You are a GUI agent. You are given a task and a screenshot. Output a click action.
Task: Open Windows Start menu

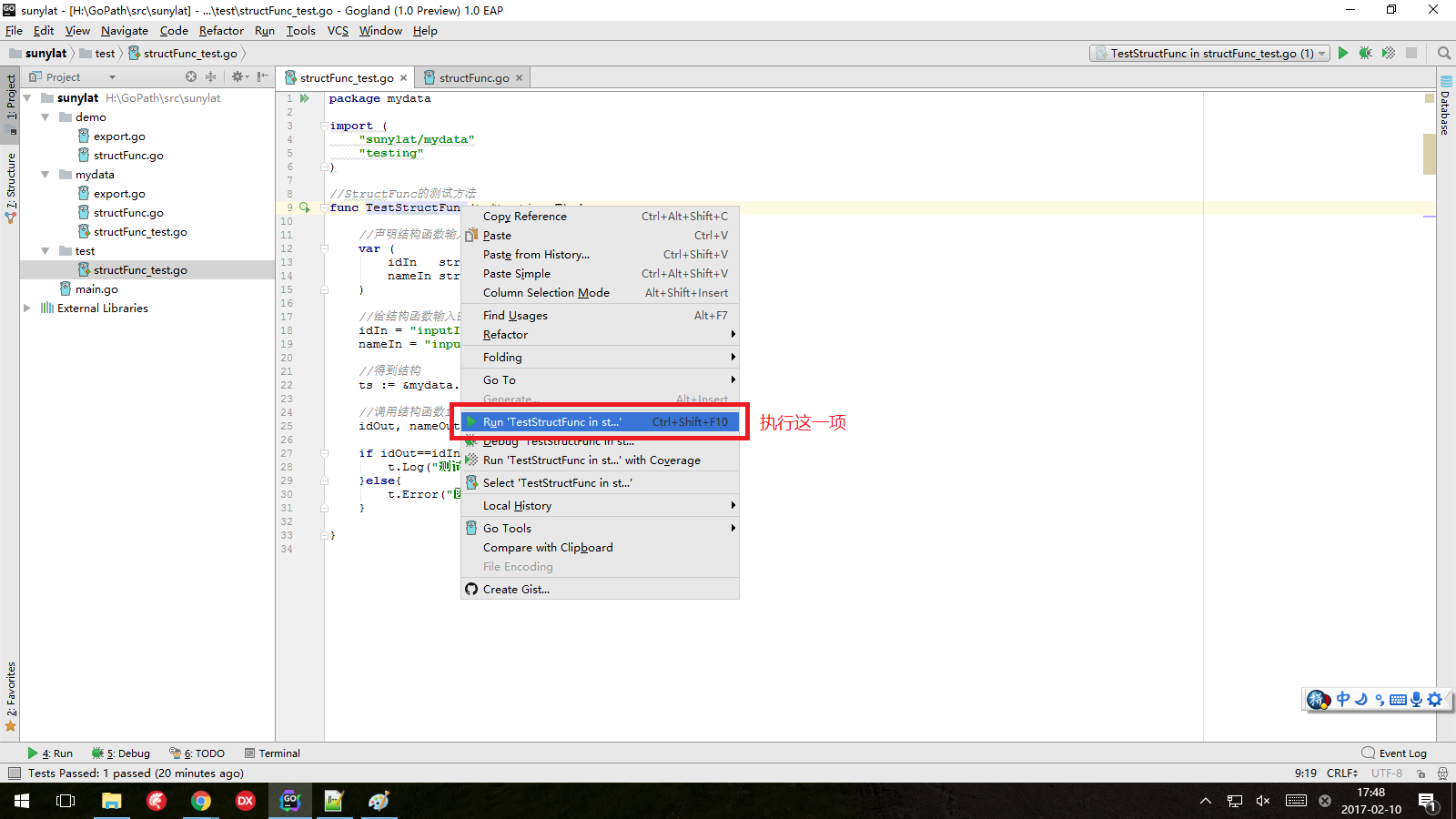(x=22, y=801)
